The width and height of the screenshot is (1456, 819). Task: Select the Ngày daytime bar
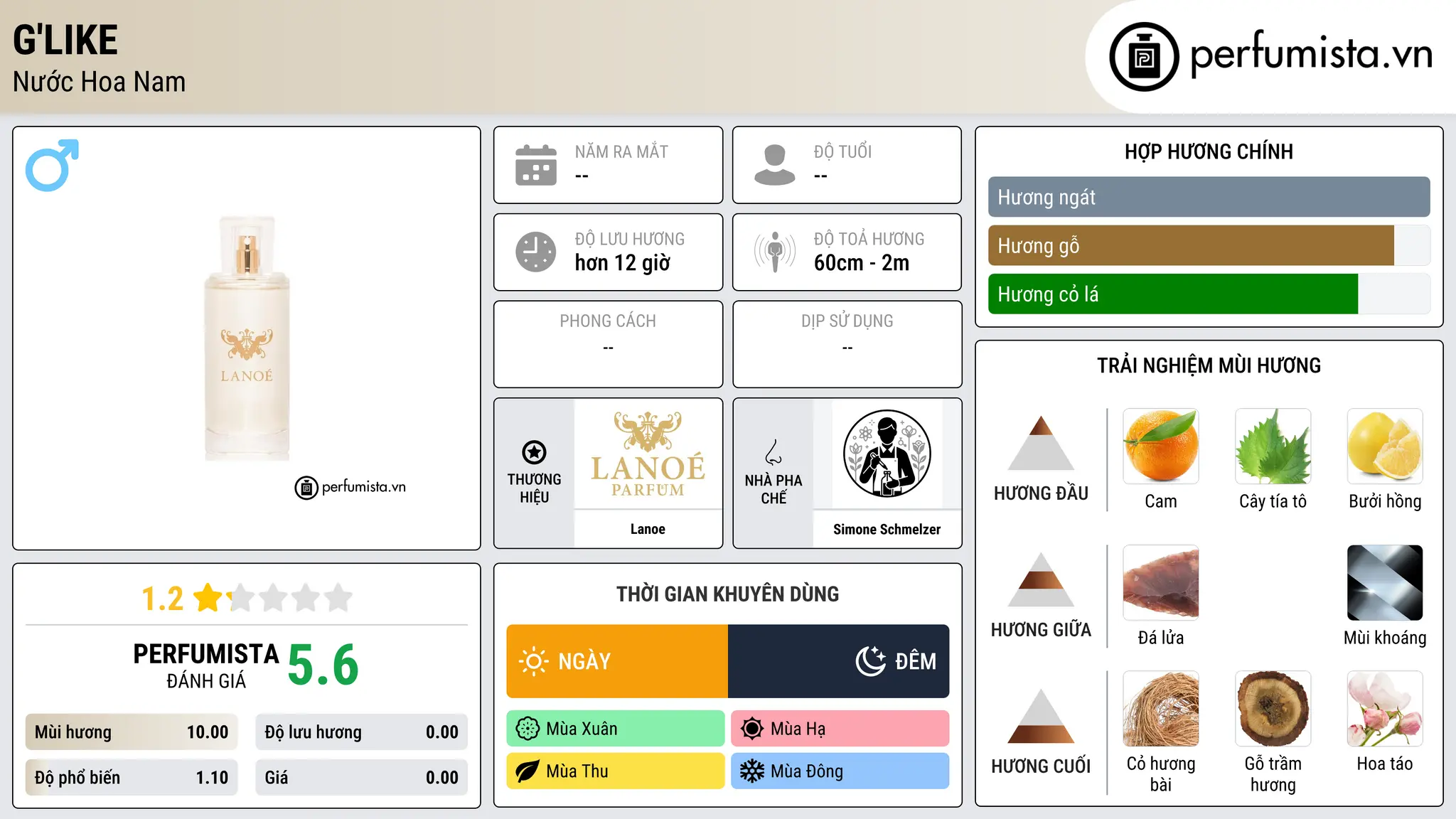(x=617, y=661)
